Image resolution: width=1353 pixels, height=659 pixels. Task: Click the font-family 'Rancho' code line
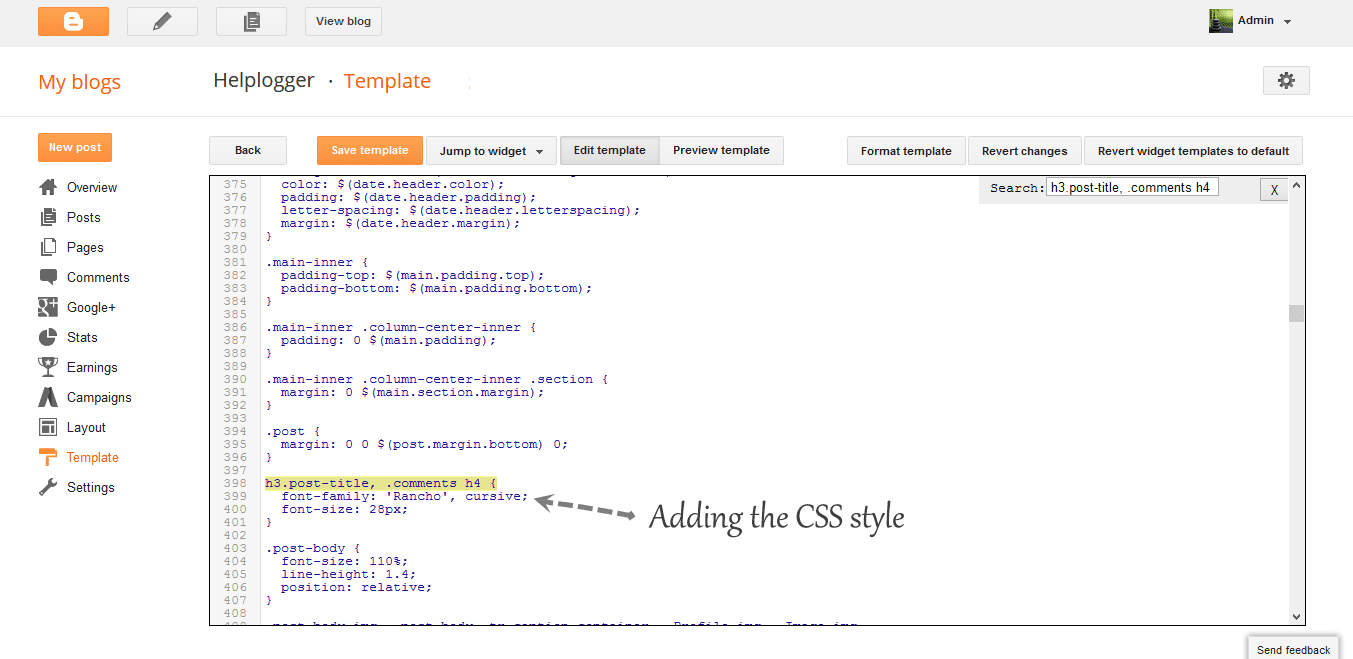pyautogui.click(x=404, y=496)
